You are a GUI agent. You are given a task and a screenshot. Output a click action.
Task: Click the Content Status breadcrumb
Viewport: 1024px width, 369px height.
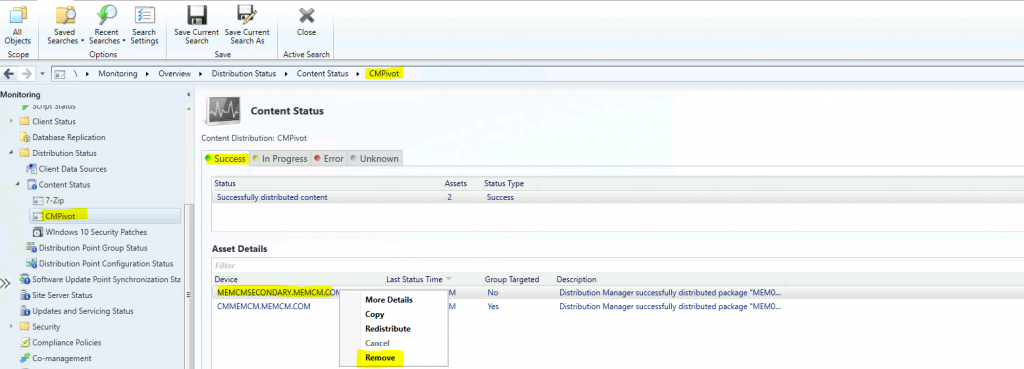point(323,74)
